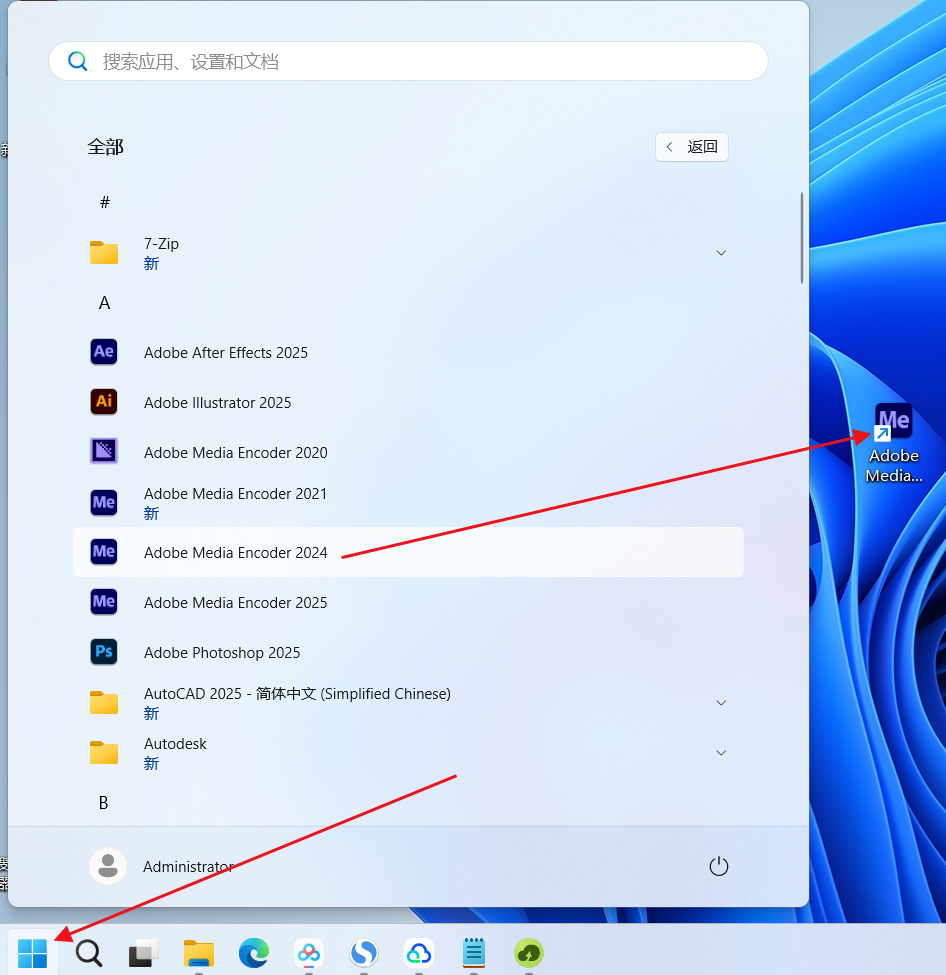
Task: Click the Me icon for Media Encoder 2025
Action: pos(104,601)
